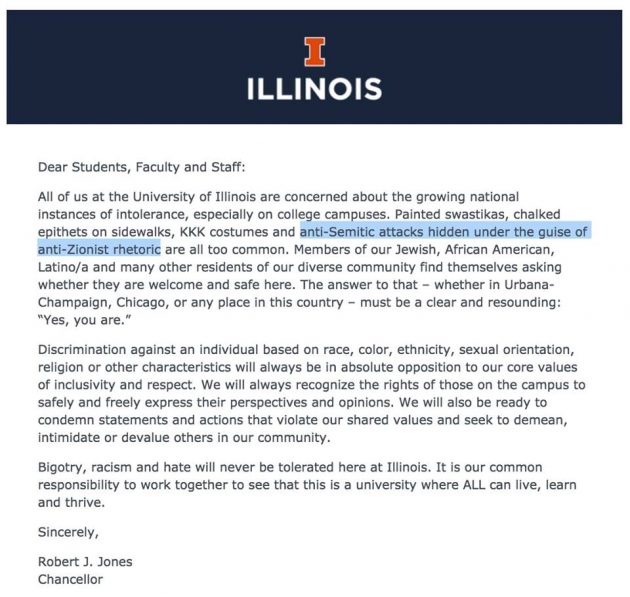The height and width of the screenshot is (597, 630).
Task: Click the signature name 'Robert J. Jones'
Action: pyautogui.click(x=85, y=562)
